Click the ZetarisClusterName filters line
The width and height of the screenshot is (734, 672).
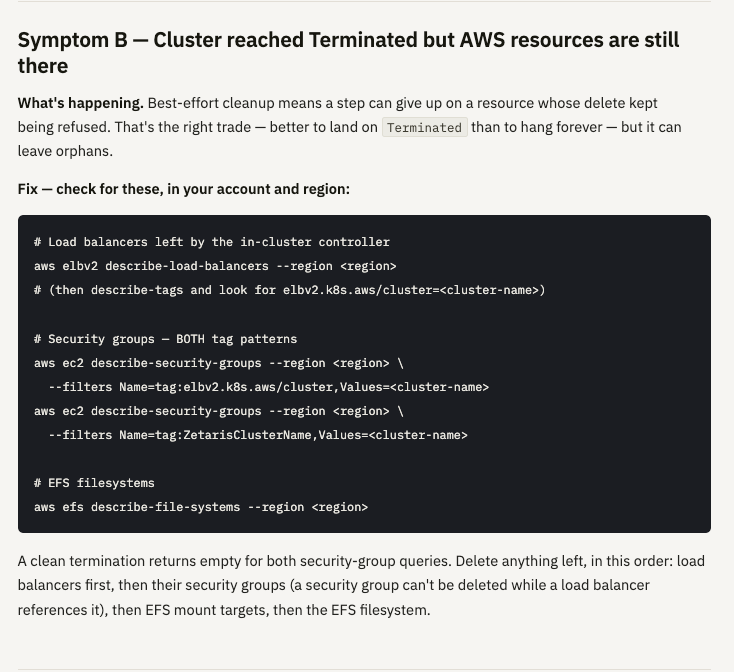click(258, 435)
